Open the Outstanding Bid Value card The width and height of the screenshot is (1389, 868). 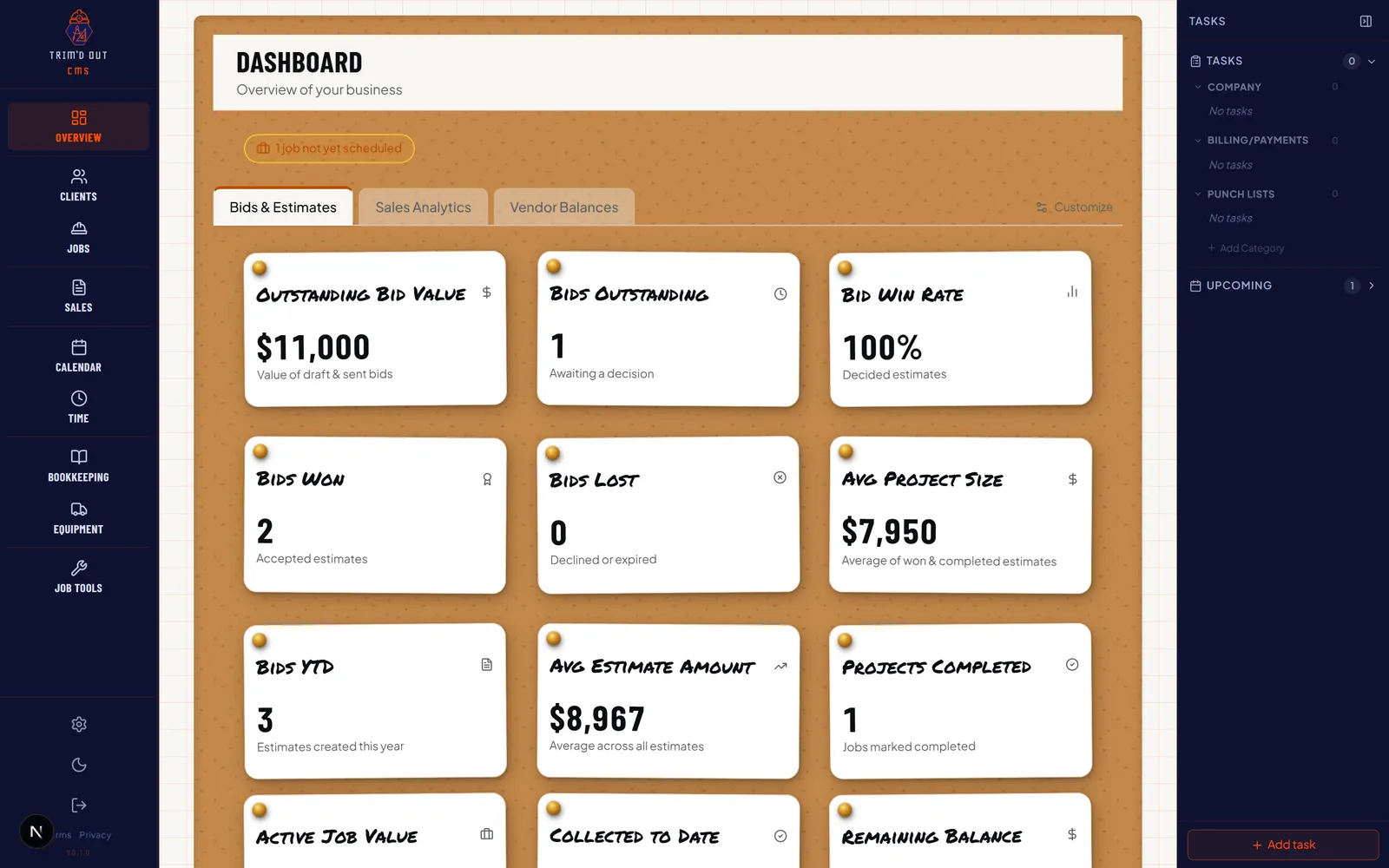[x=375, y=329]
